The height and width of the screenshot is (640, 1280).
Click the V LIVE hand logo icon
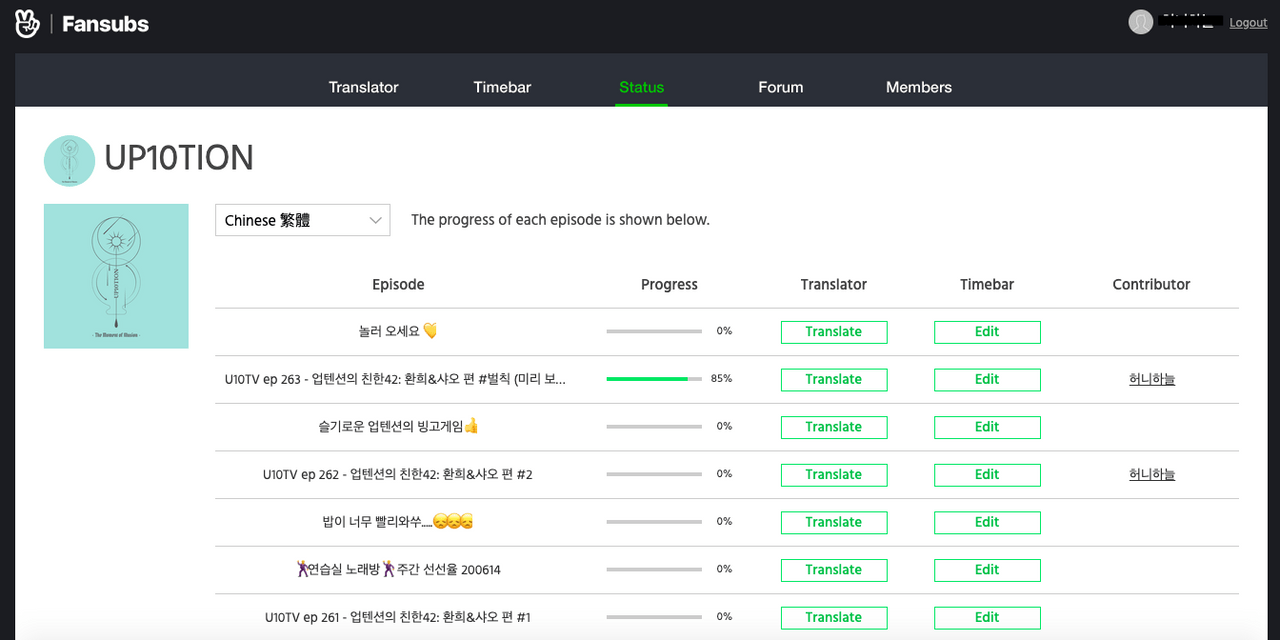point(27,24)
